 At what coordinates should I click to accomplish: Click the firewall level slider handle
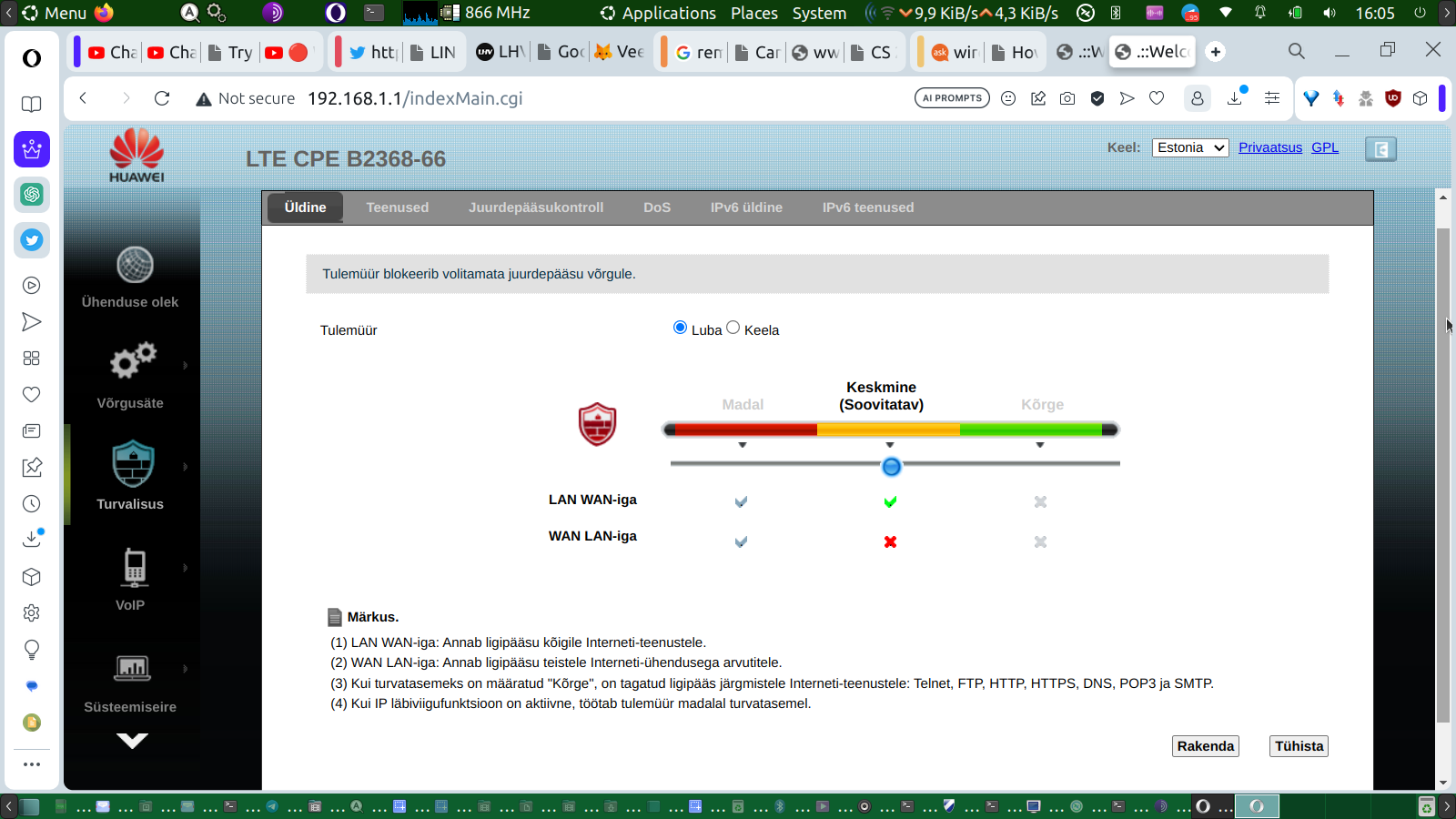tap(891, 467)
